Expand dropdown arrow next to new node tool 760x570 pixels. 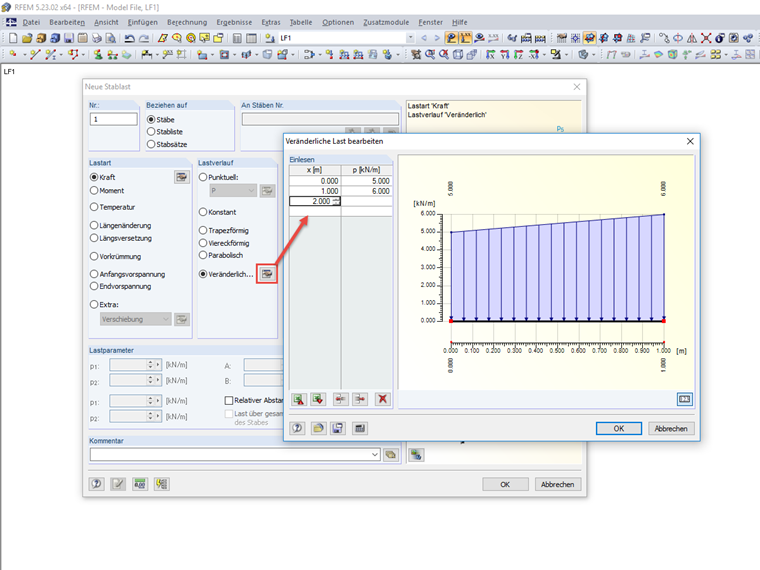coord(25,55)
